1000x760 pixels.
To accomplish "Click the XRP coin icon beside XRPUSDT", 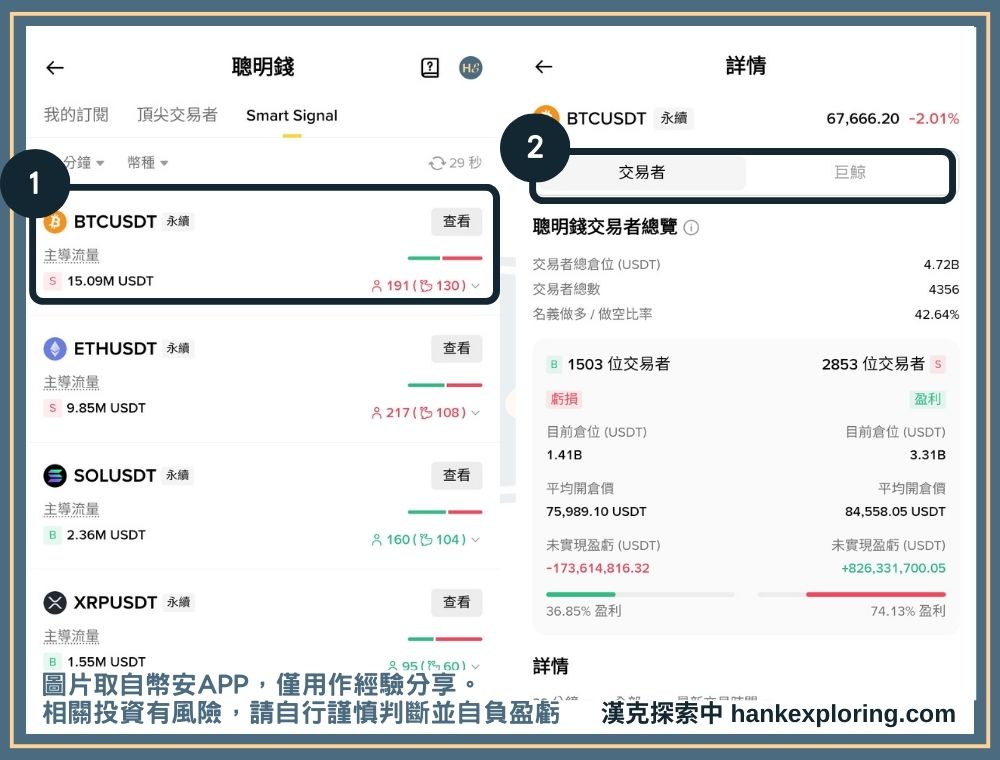I will tap(54, 603).
